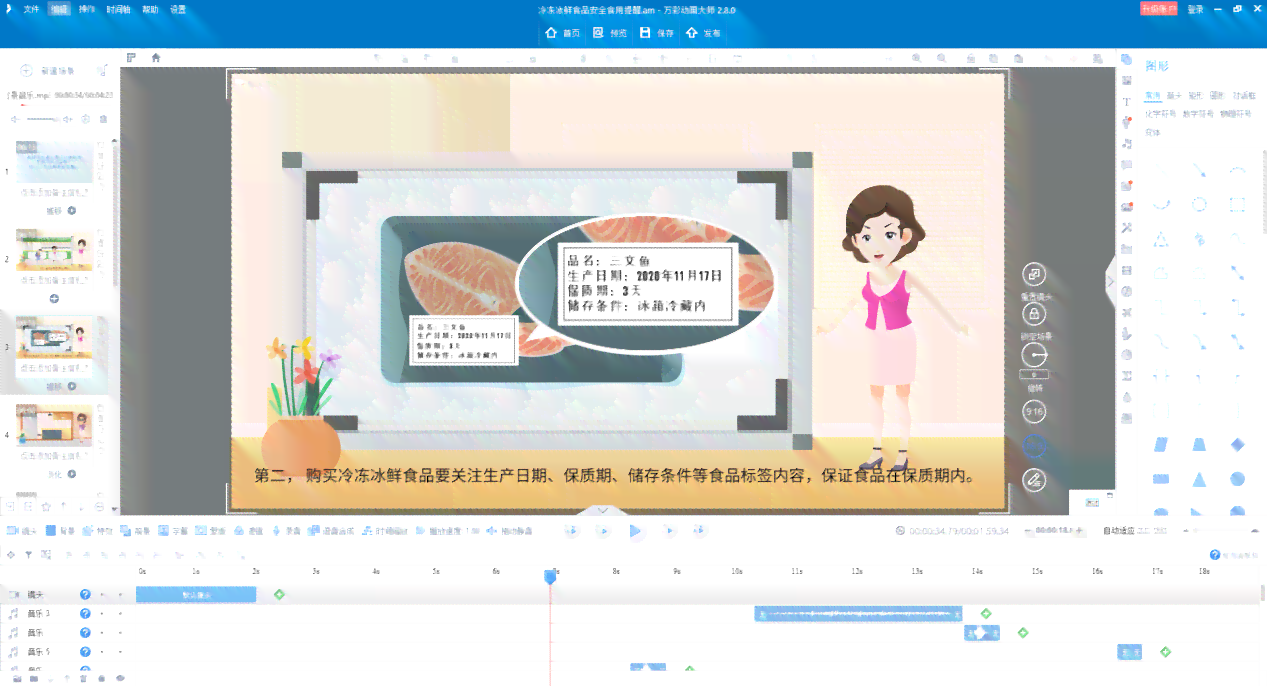The width and height of the screenshot is (1267, 686).
Task: Open the 操作 menu
Action: pos(87,9)
